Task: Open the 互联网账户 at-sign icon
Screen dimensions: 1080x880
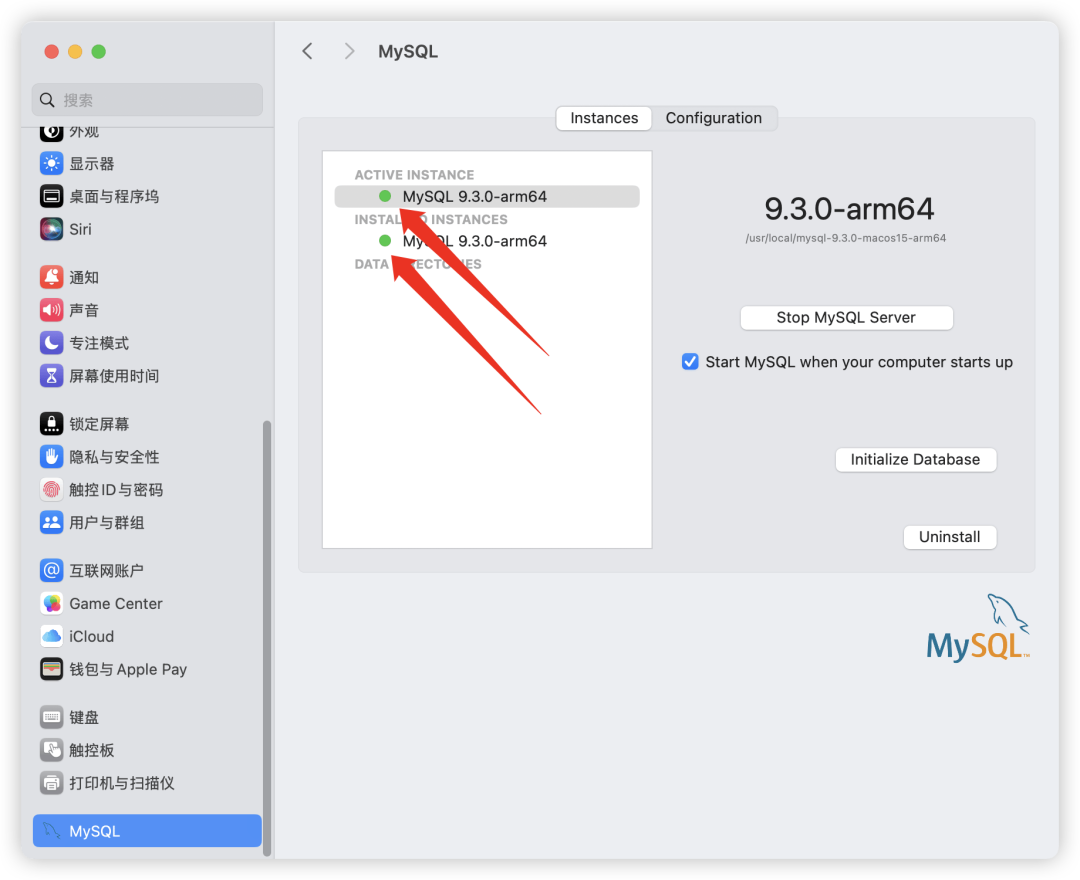Action: (x=52, y=570)
